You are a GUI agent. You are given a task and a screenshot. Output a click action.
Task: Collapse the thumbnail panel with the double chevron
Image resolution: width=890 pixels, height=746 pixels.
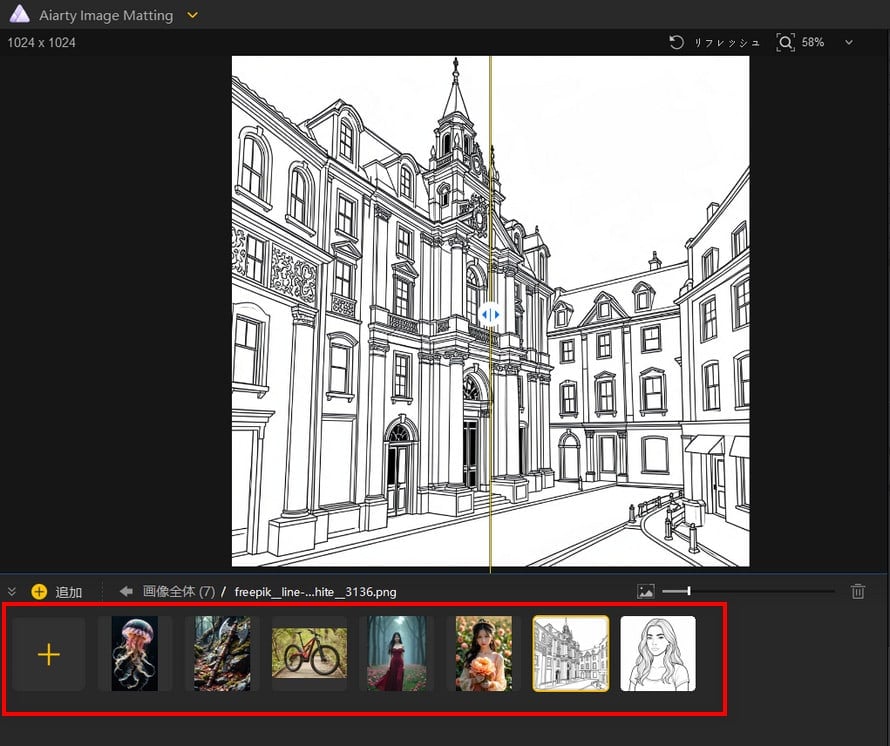pos(12,592)
